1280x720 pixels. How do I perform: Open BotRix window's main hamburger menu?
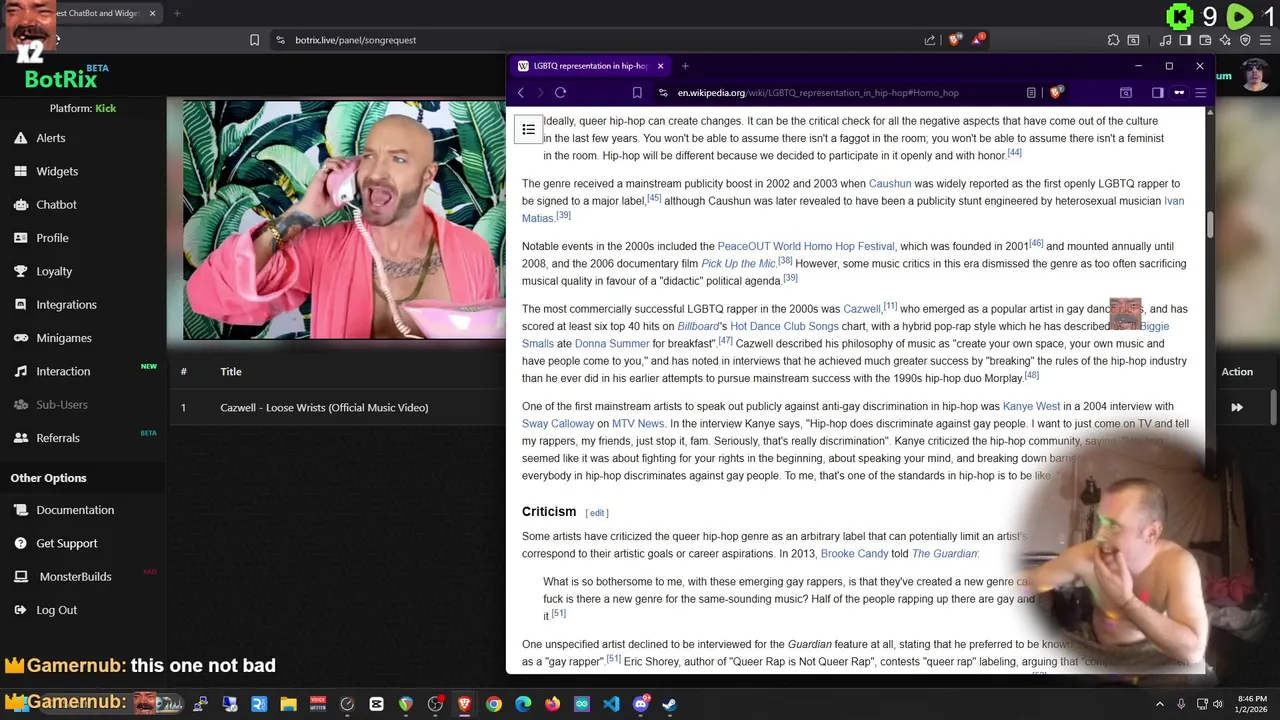(x=1265, y=40)
